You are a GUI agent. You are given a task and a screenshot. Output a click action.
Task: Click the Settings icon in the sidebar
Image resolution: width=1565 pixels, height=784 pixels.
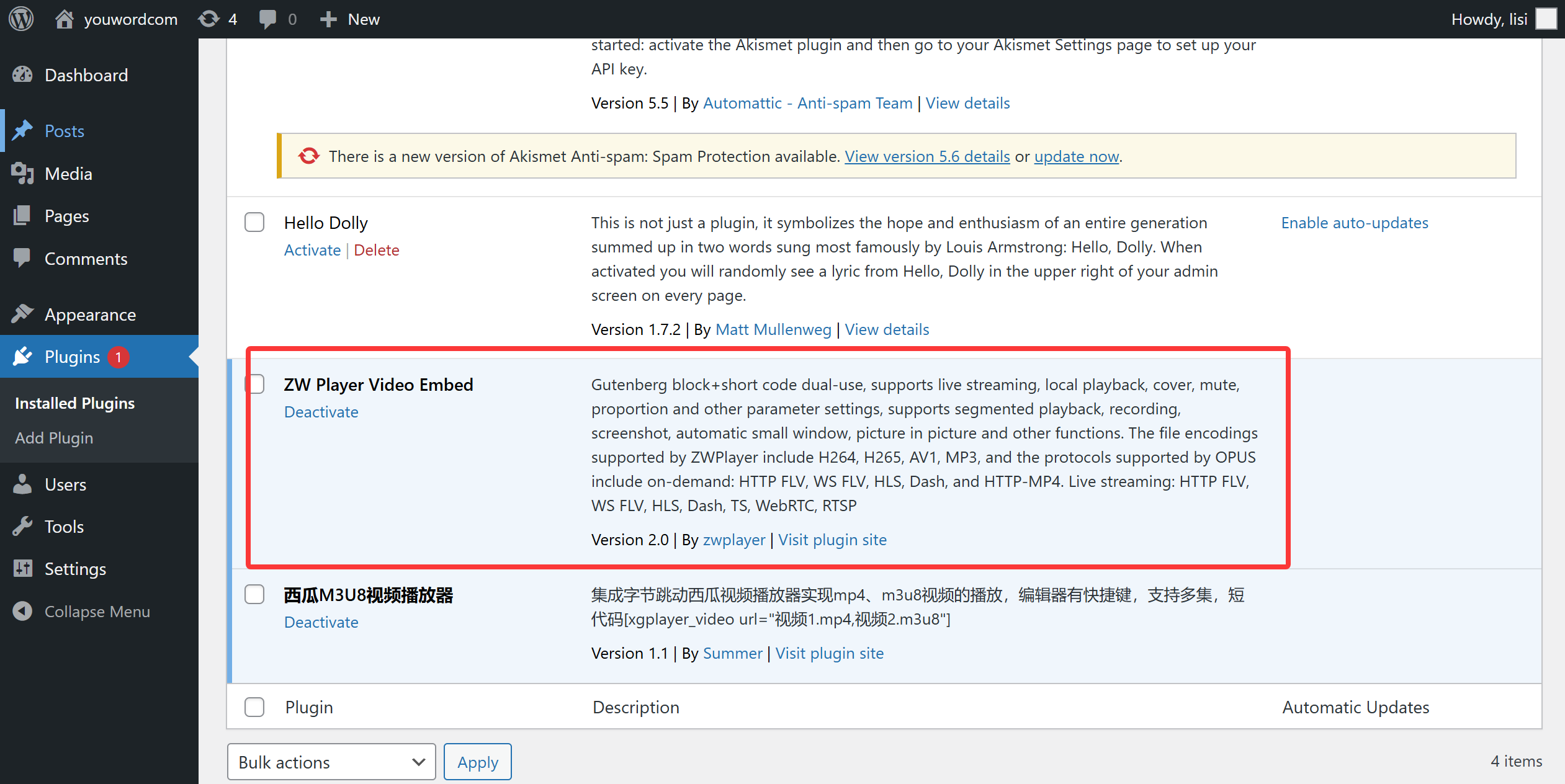tap(22, 569)
